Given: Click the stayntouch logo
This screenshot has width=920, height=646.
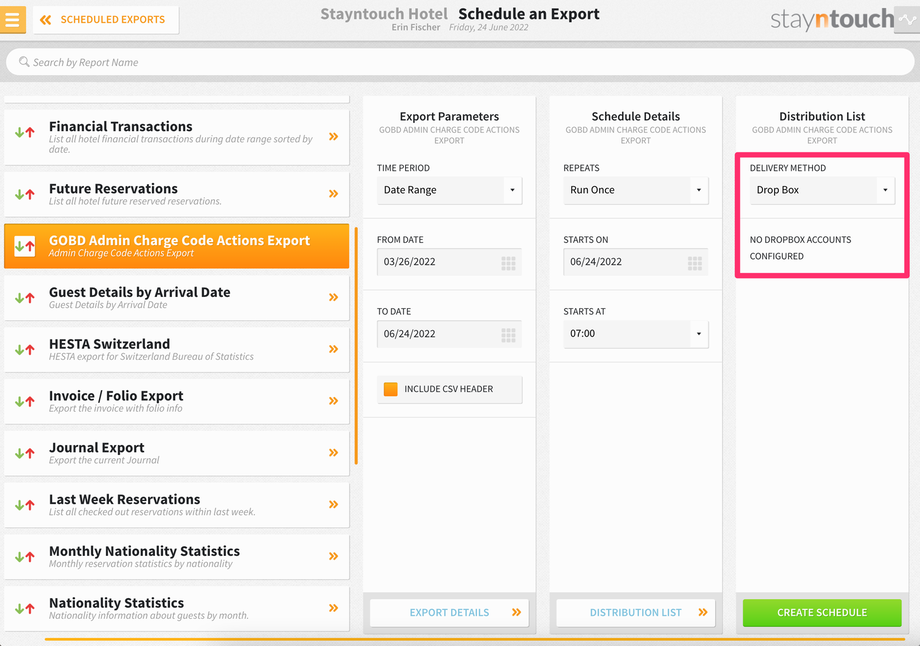Looking at the screenshot, I should click(x=832, y=19).
